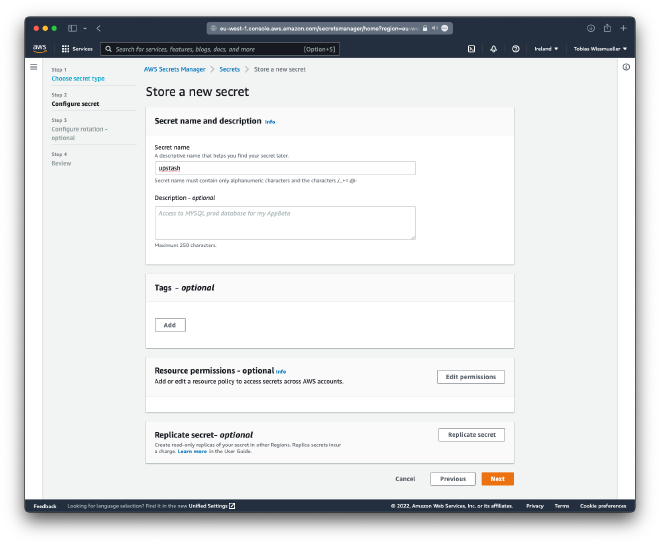Open AWS CloudShell terminal icon
The width and height of the screenshot is (660, 545).
471,48
